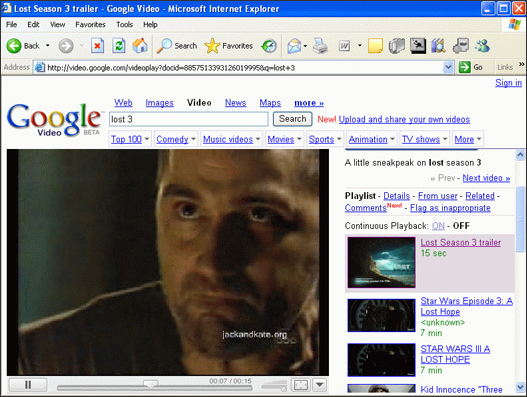This screenshot has height=397, width=527.
Task: Expand the Top 100 category arrow
Action: (147, 139)
